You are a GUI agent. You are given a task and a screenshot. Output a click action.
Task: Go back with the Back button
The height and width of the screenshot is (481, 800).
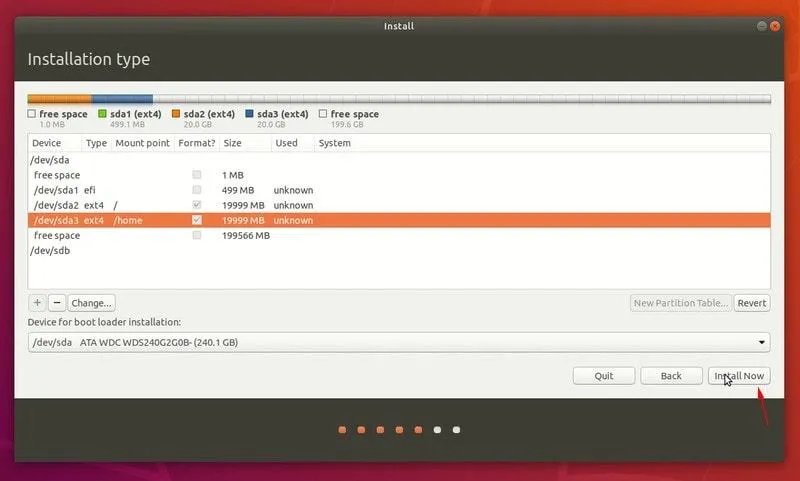click(671, 376)
